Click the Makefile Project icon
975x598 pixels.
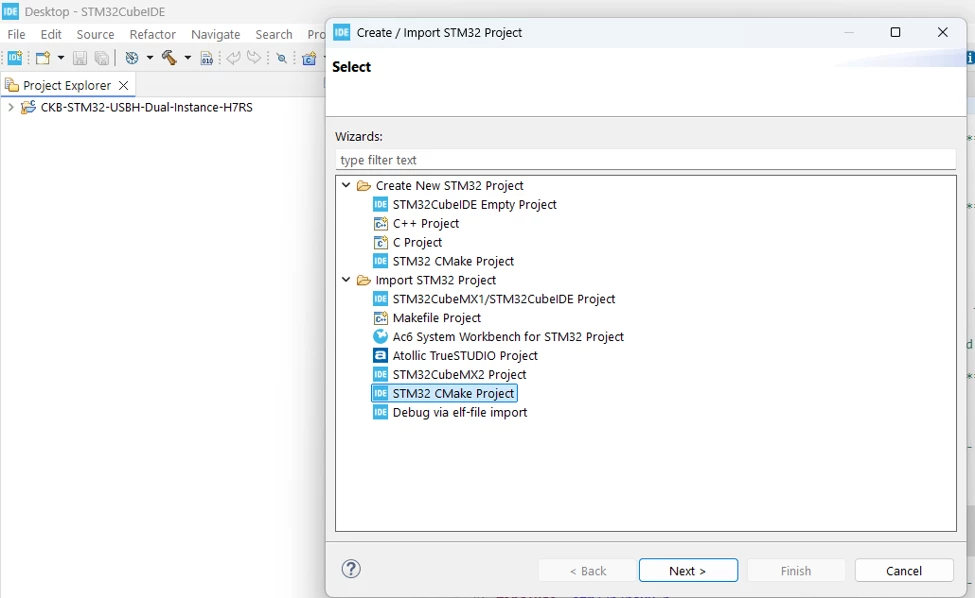380,318
